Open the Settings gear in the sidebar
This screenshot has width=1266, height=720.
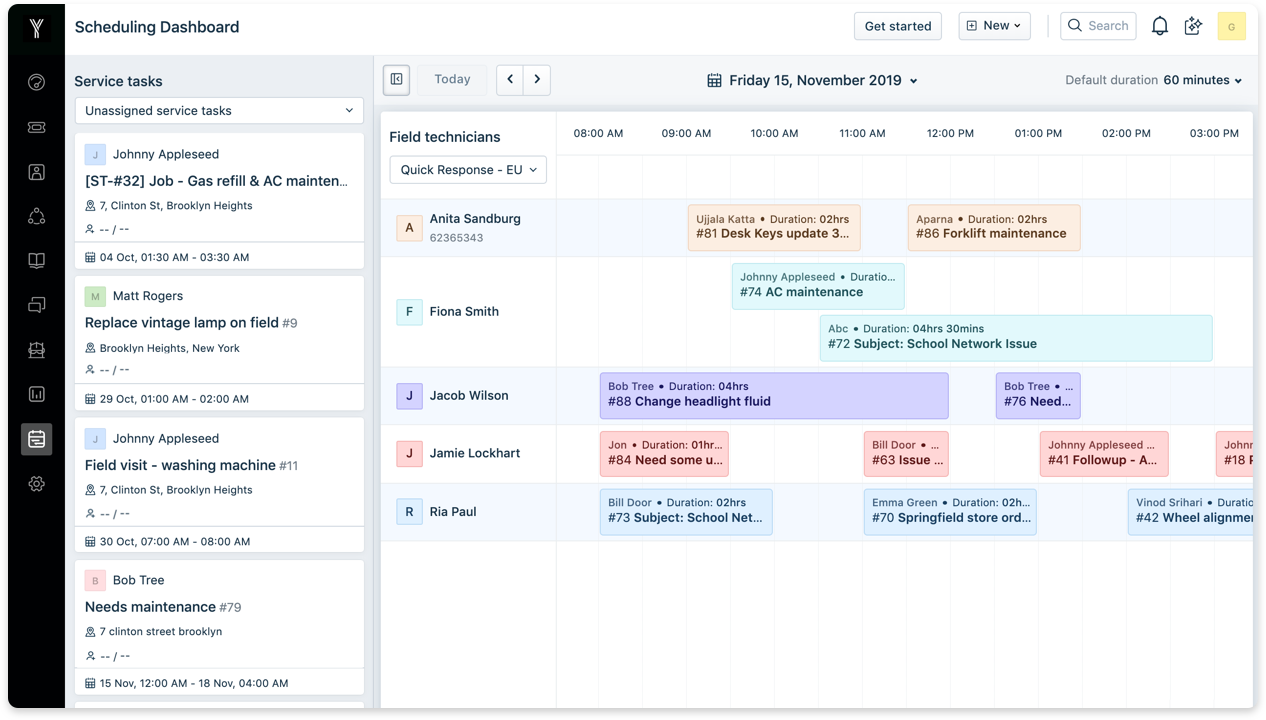(x=36, y=483)
